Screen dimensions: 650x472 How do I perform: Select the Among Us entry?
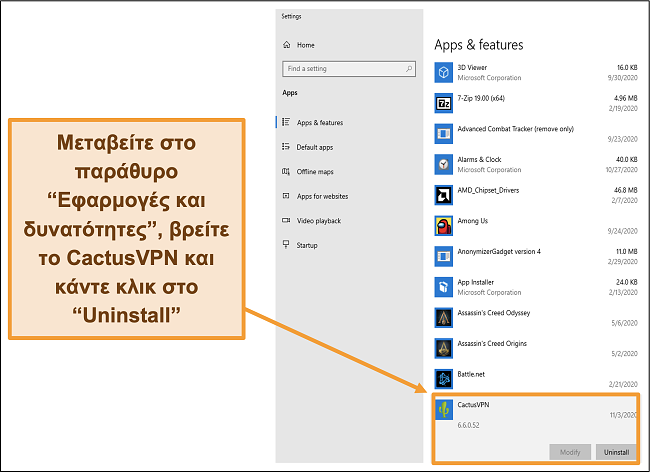[x=473, y=221]
